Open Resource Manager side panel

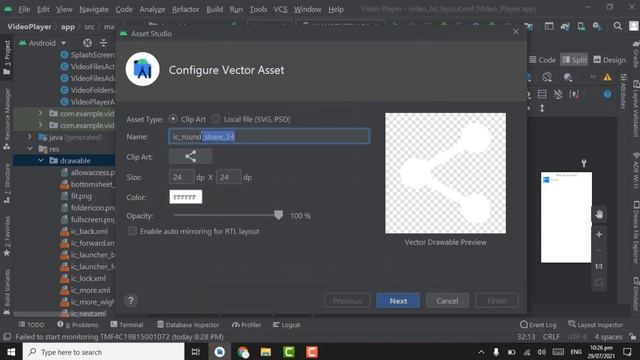(x=7, y=118)
